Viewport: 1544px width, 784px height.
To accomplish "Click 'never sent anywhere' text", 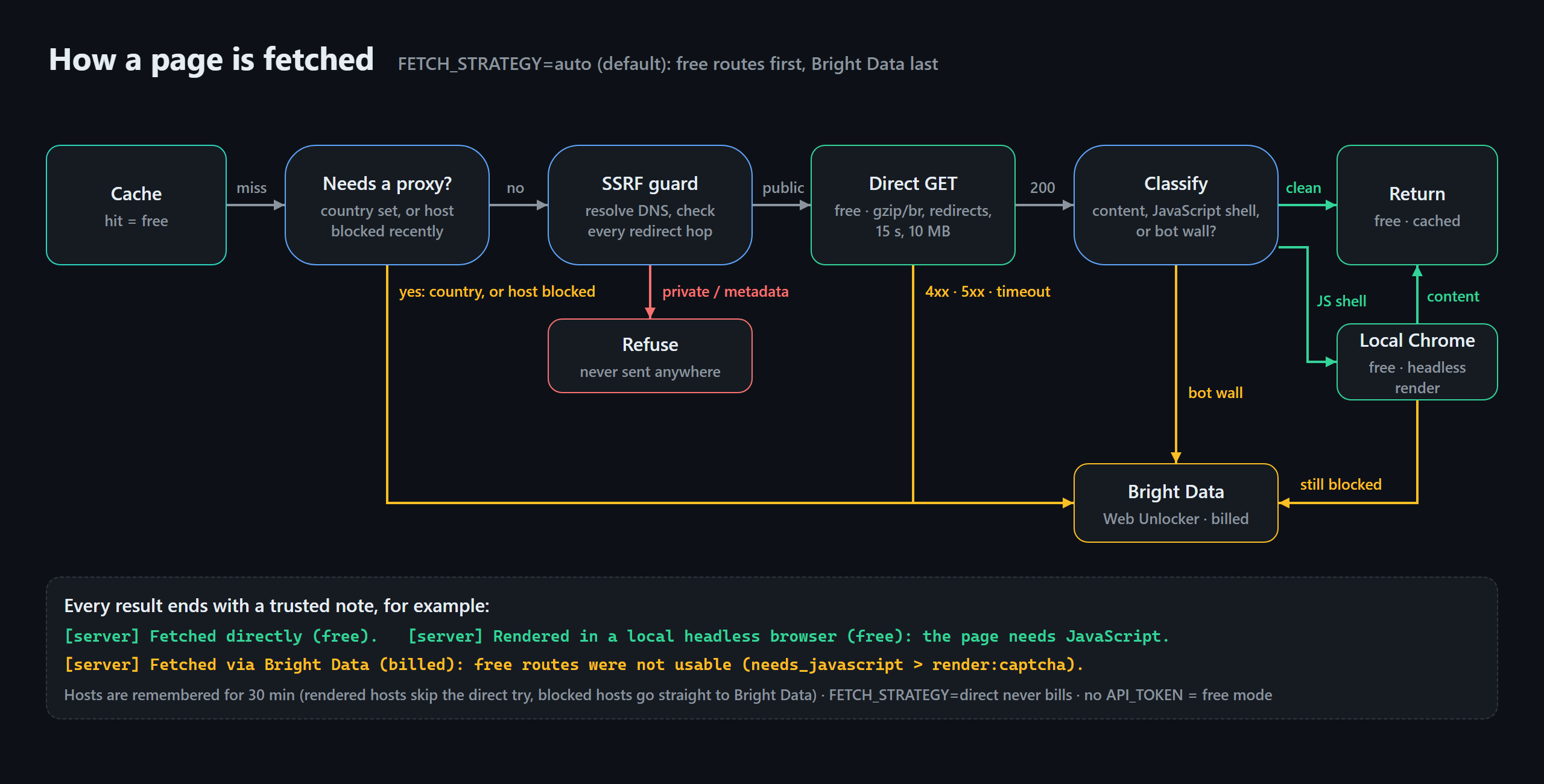I will coord(650,371).
